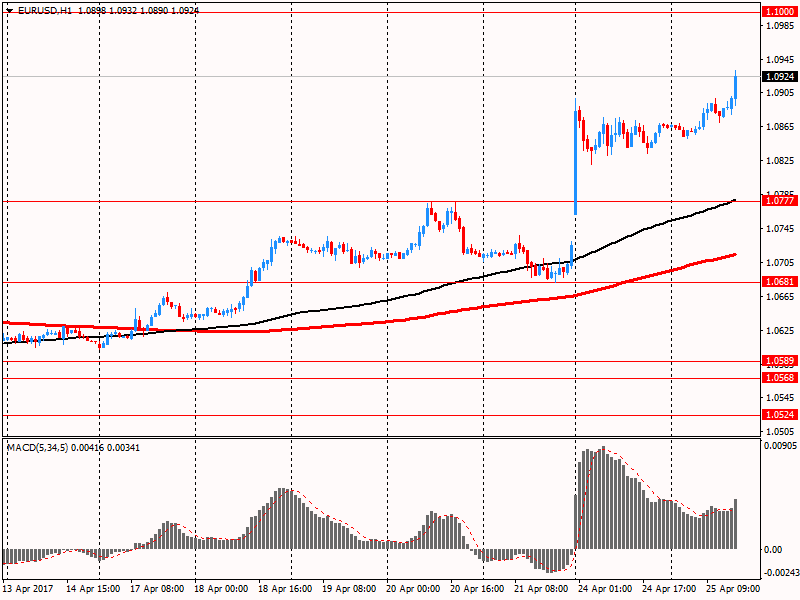The height and width of the screenshot is (600, 800).
Task: Select the latest blue candle at the chart's right edge
Action: coord(736,86)
